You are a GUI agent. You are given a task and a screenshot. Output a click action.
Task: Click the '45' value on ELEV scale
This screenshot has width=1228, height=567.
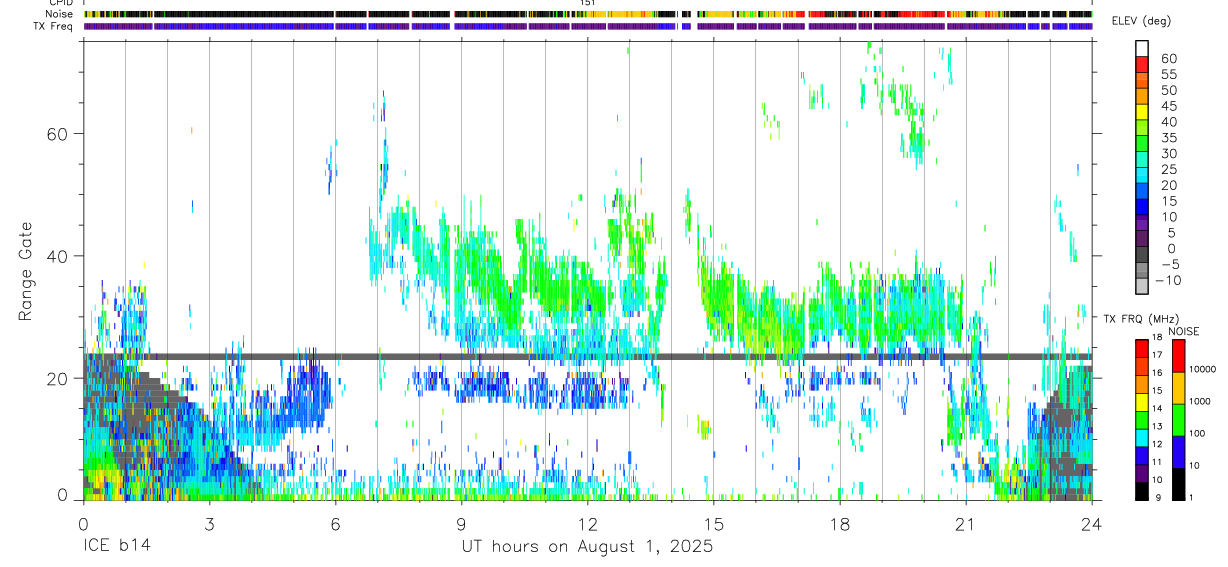pos(1168,106)
